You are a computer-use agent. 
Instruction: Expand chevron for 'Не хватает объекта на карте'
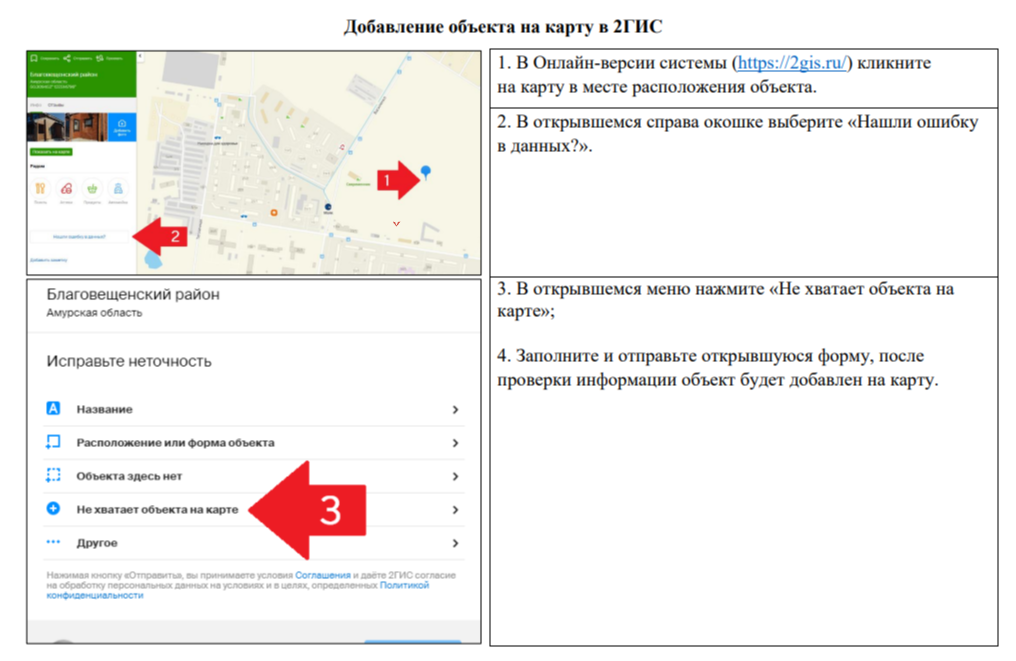click(456, 510)
